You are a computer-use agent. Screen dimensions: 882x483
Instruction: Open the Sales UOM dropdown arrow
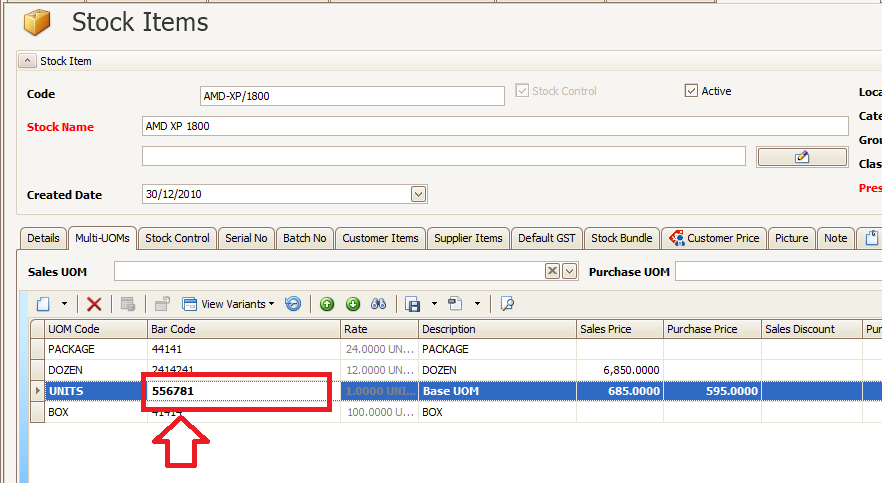click(569, 271)
